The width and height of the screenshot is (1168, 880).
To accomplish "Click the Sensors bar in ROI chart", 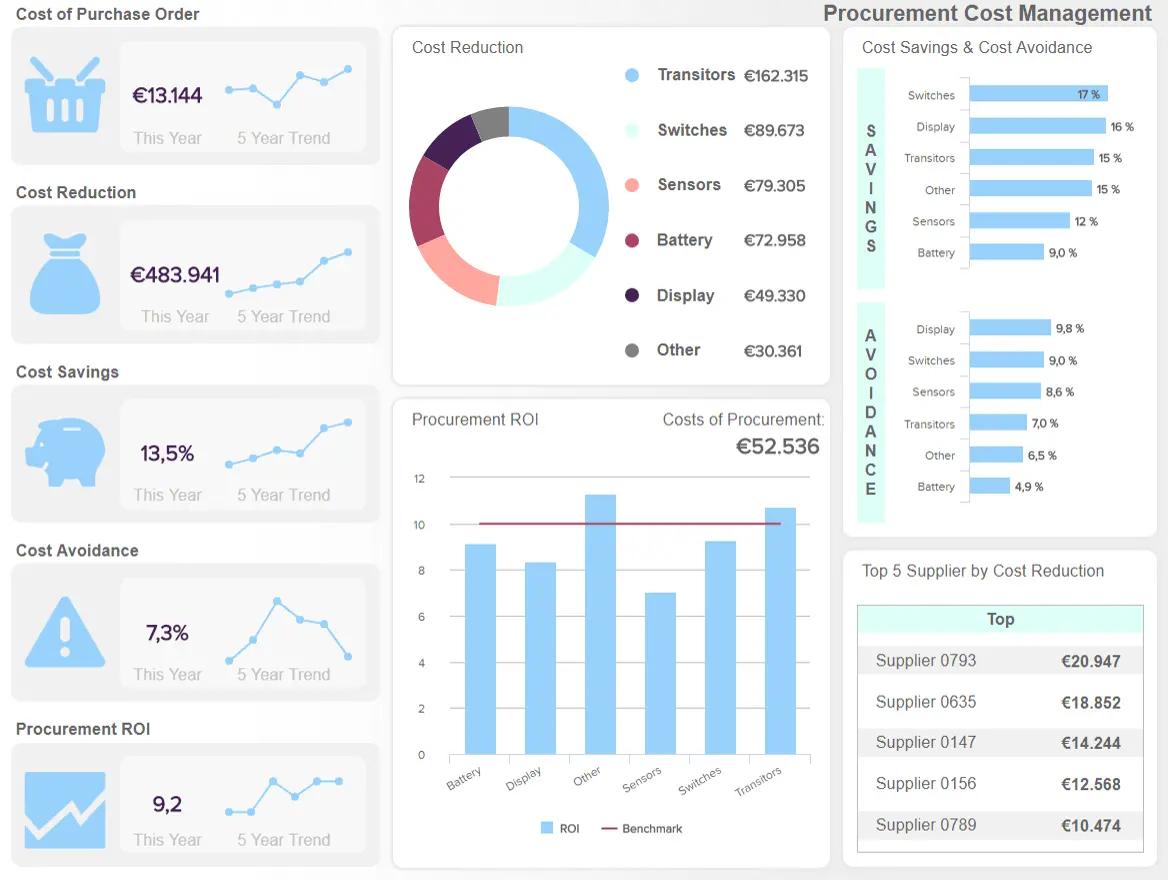I will click(x=660, y=674).
